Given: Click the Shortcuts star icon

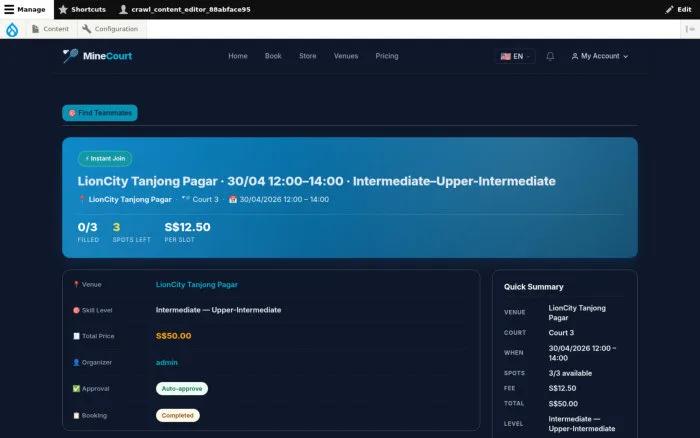Looking at the screenshot, I should (x=63, y=9).
